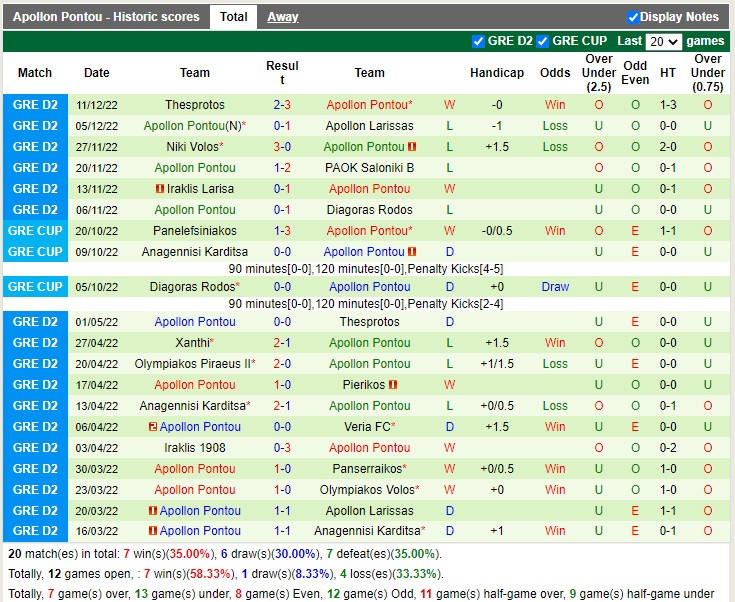Click red card icon beside Iraklis Larisa

160,189
